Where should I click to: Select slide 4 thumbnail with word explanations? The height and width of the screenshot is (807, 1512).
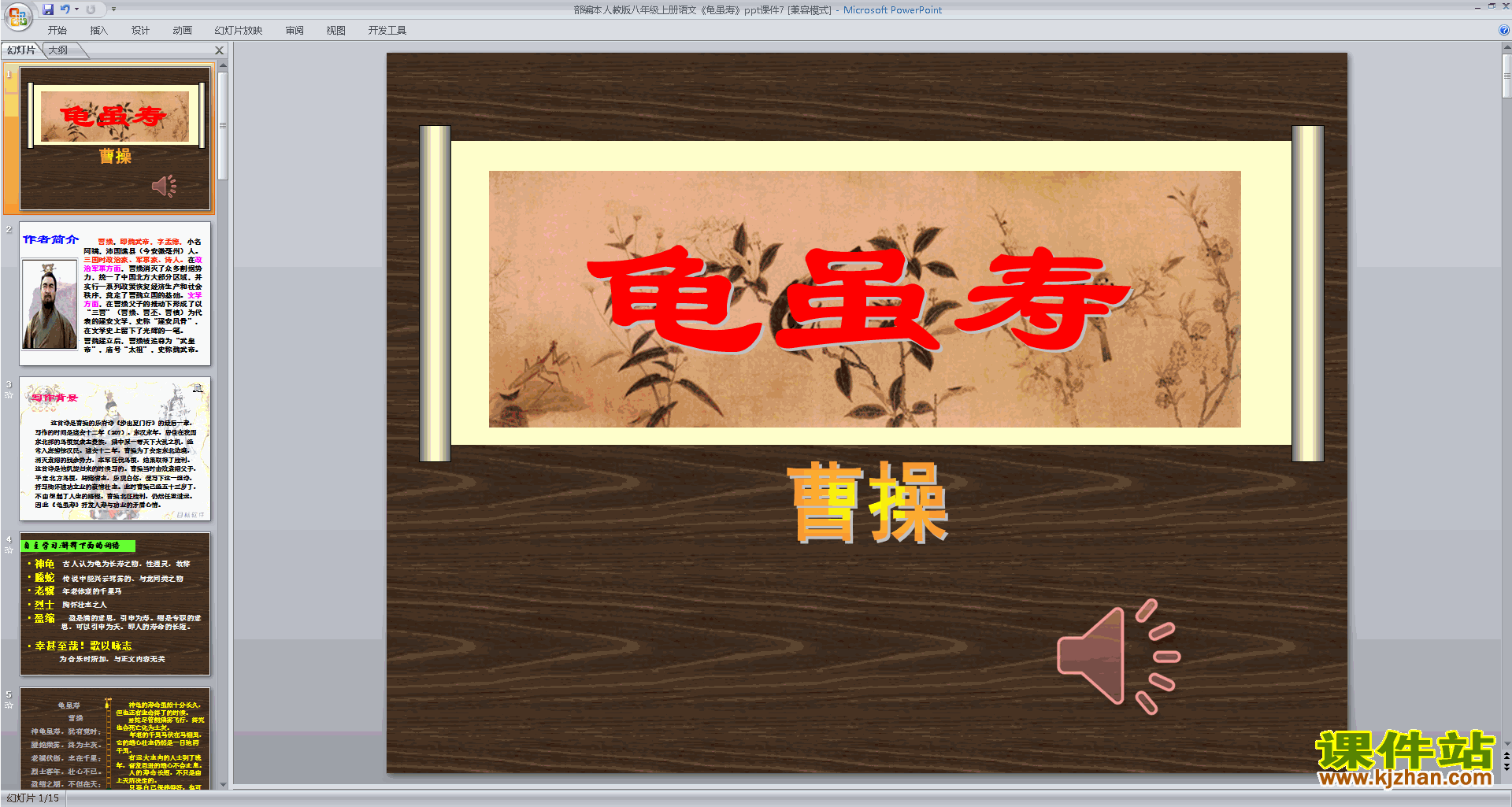pos(115,604)
